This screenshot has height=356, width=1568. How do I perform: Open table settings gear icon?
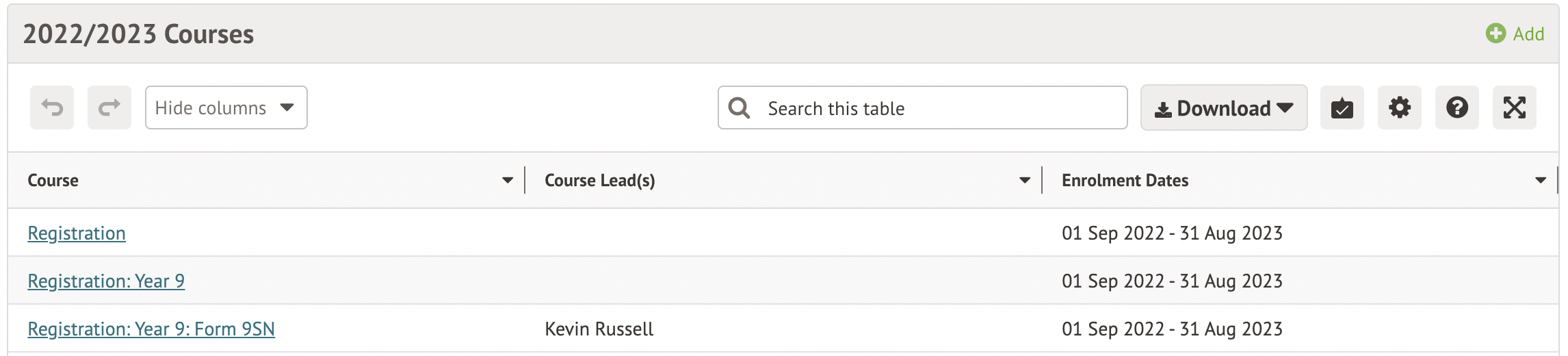coord(1400,107)
